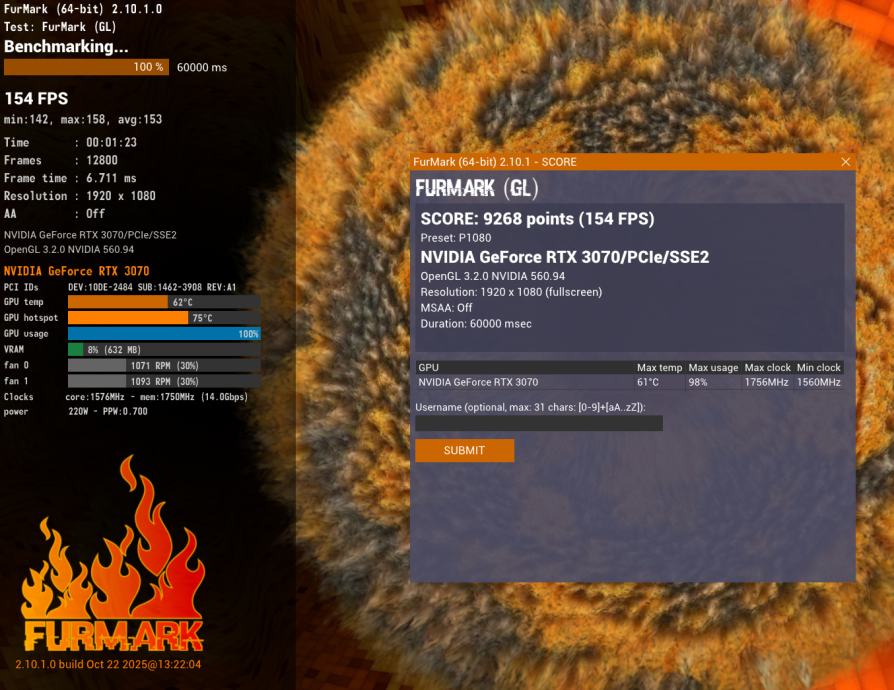Click the Duration: 60000 msec line
The height and width of the screenshot is (690, 894).
(476, 324)
